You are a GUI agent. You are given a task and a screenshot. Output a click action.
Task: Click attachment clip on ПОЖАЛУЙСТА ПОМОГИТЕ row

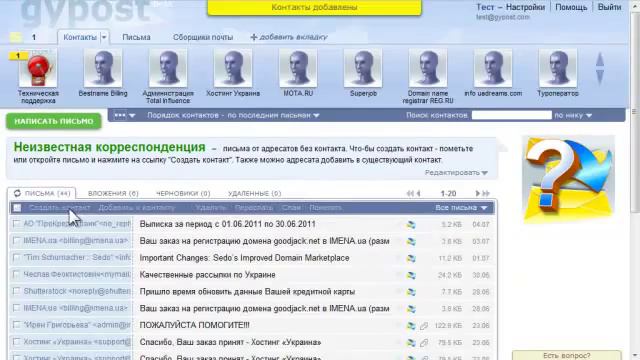(x=424, y=326)
